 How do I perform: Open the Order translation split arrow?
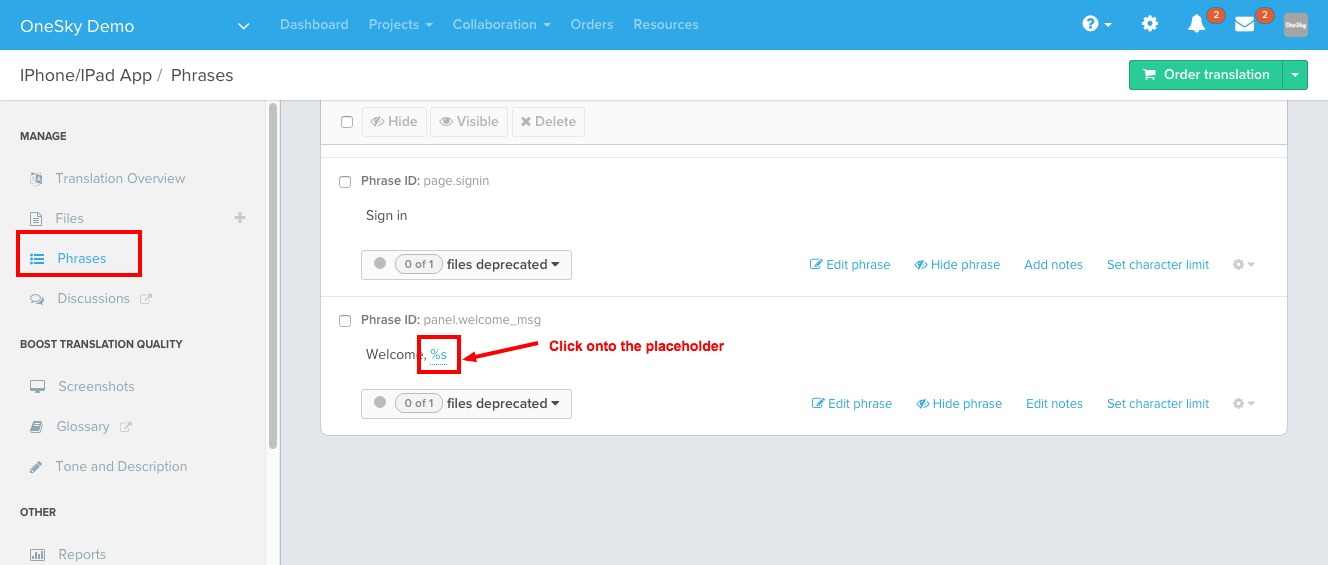1295,75
